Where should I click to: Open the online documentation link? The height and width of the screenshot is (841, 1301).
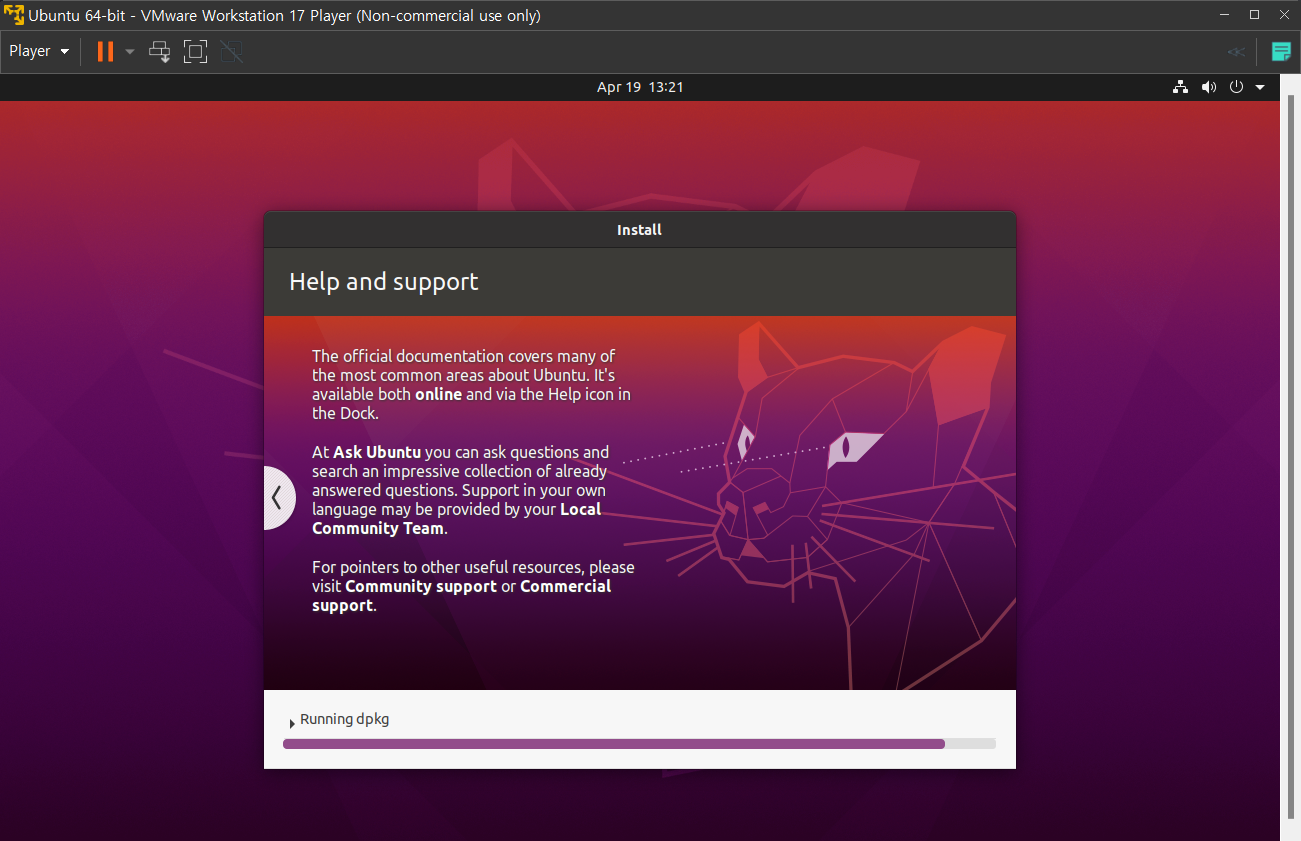tap(439, 394)
